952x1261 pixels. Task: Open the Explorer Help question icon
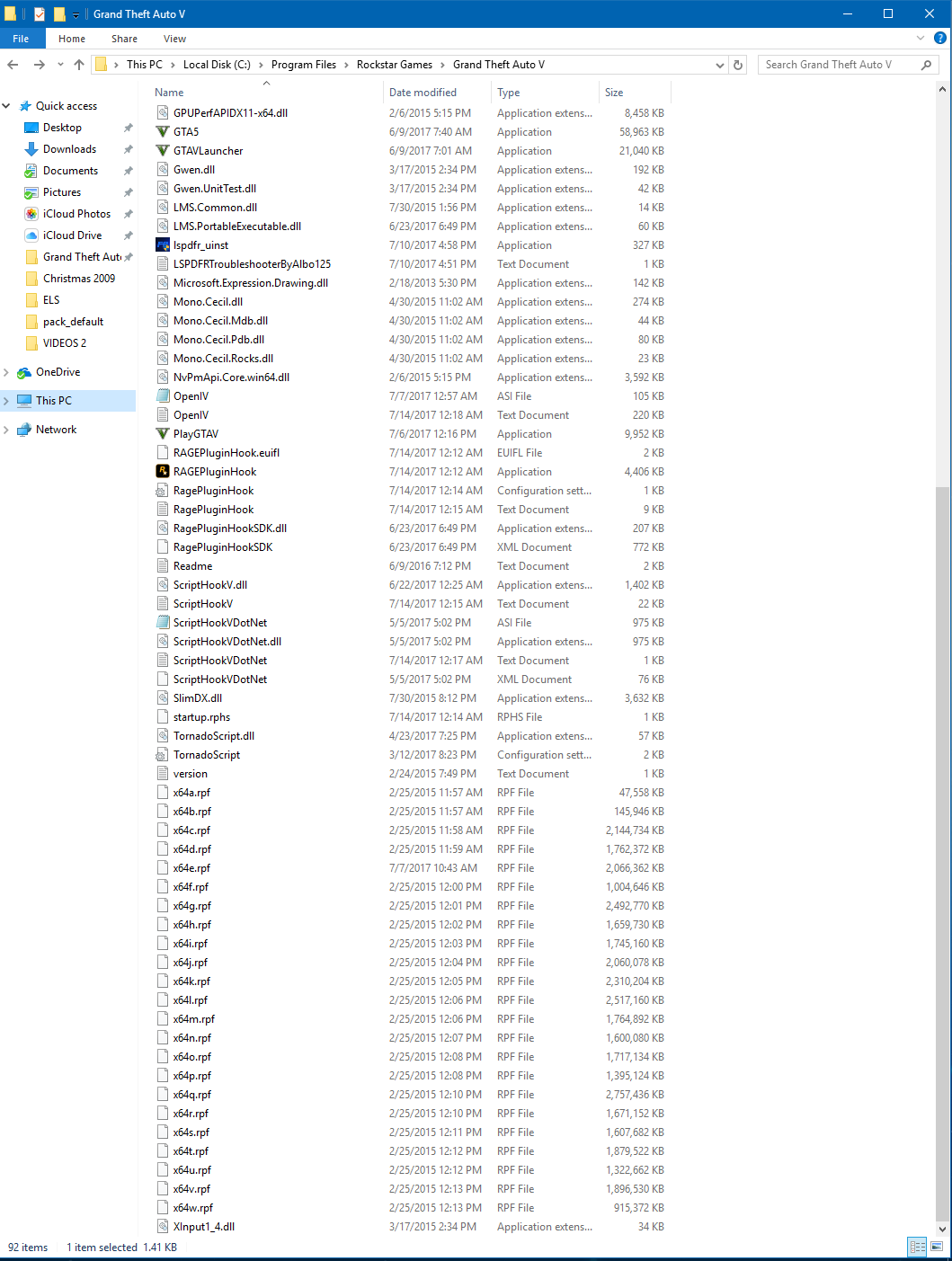pyautogui.click(x=939, y=39)
